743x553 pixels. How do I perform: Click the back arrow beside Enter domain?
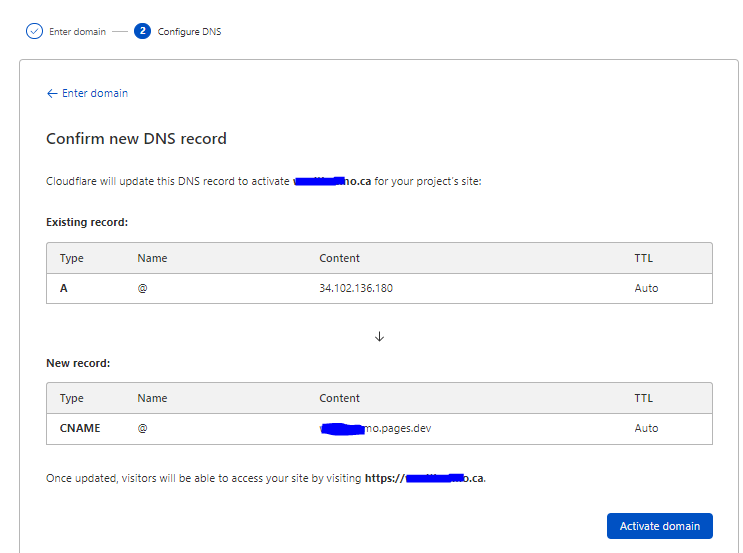coord(52,93)
